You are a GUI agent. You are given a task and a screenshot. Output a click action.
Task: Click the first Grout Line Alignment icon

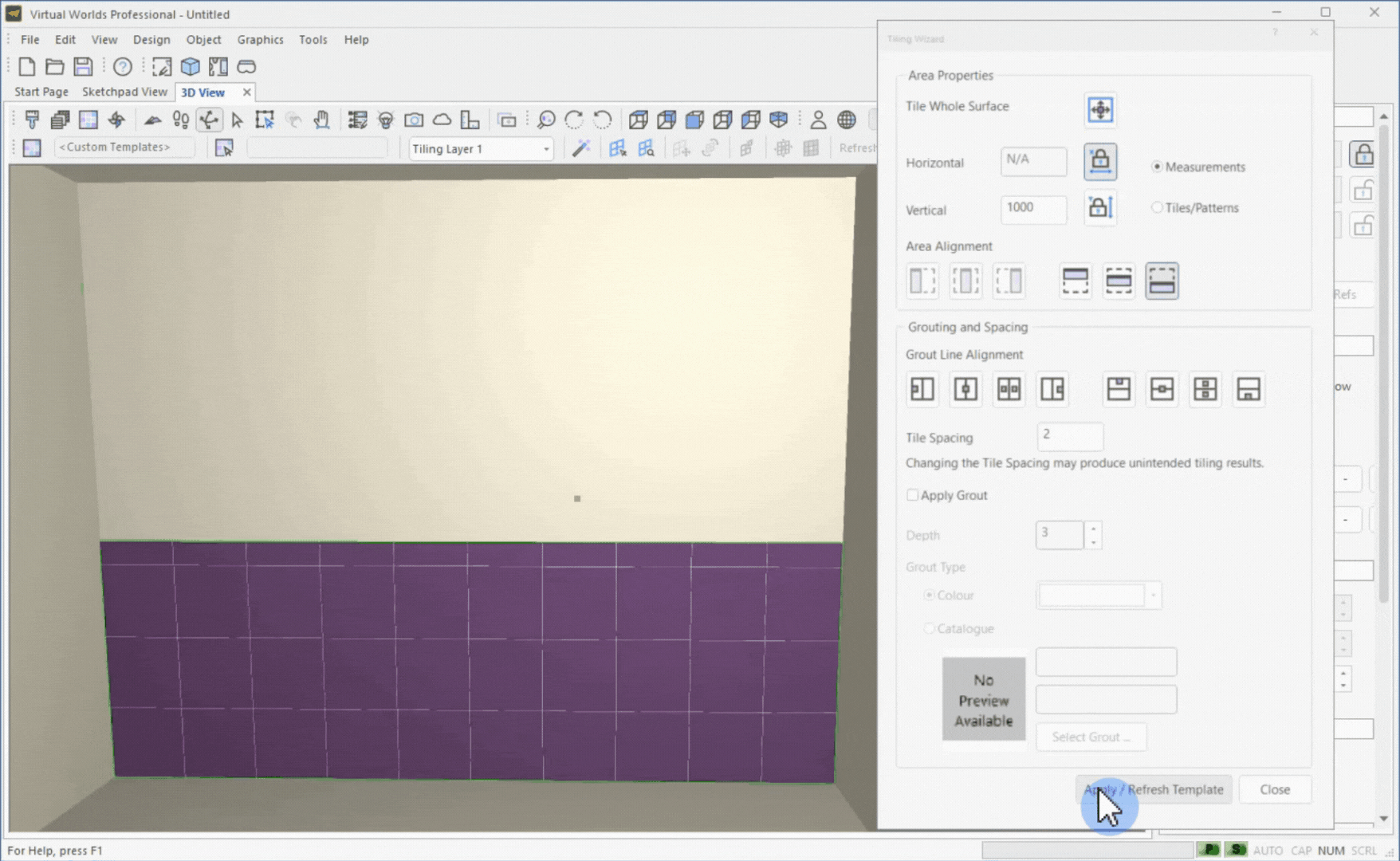(922, 389)
